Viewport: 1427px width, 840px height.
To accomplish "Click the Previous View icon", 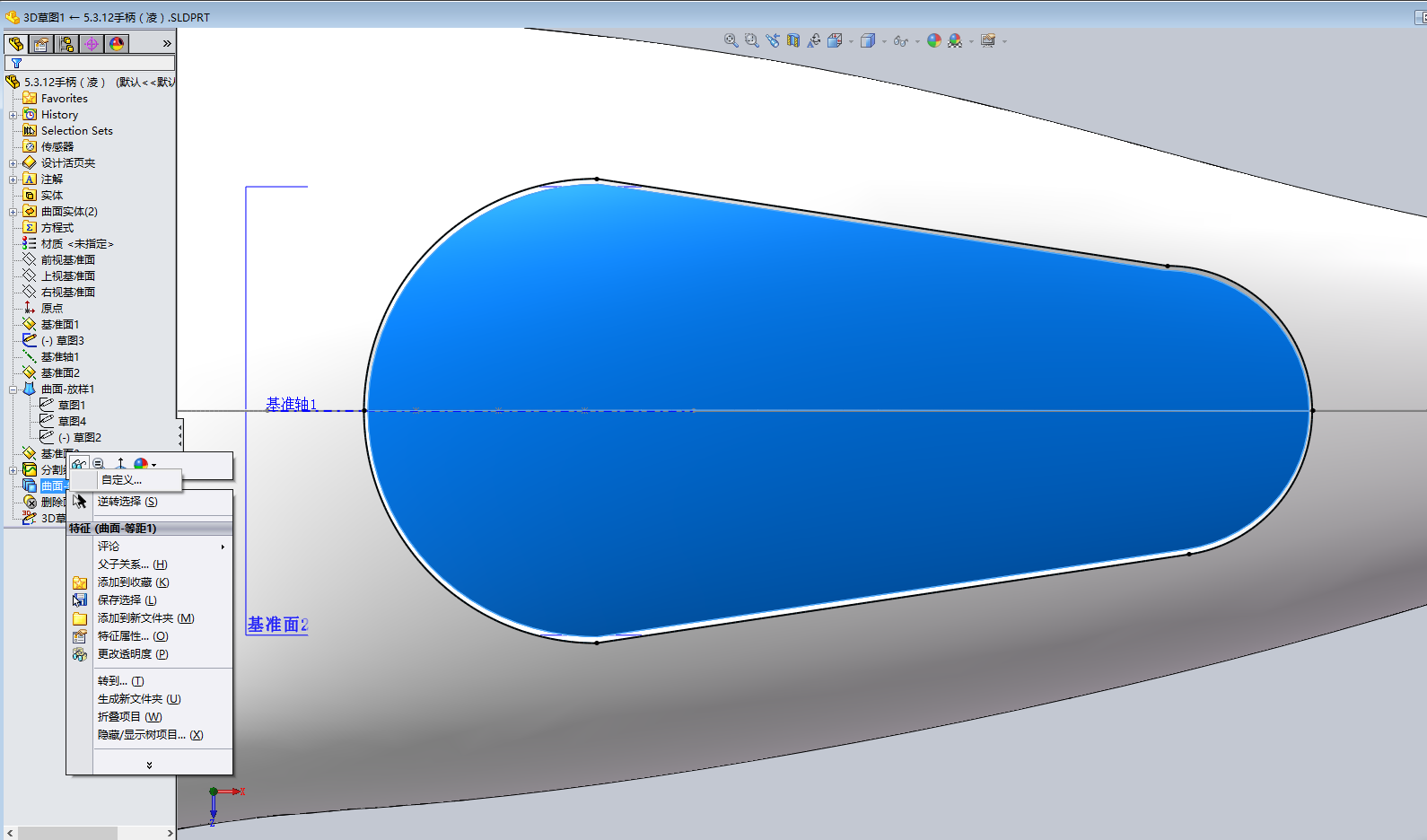I will point(773,40).
